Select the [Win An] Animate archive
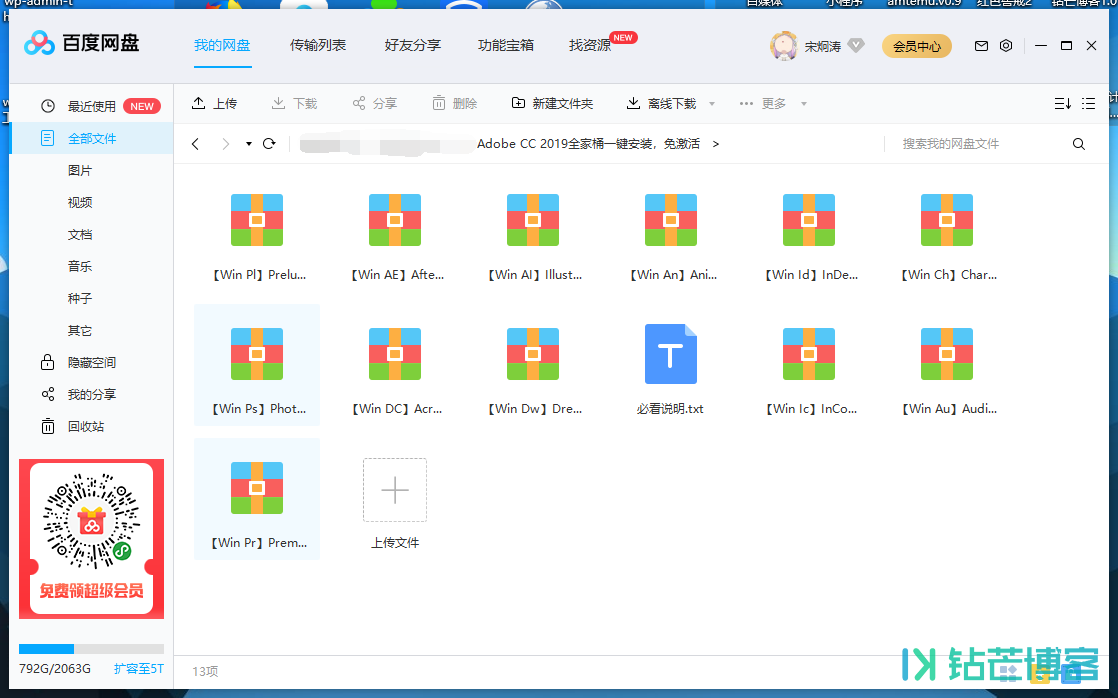The width and height of the screenshot is (1118, 698). point(671,236)
